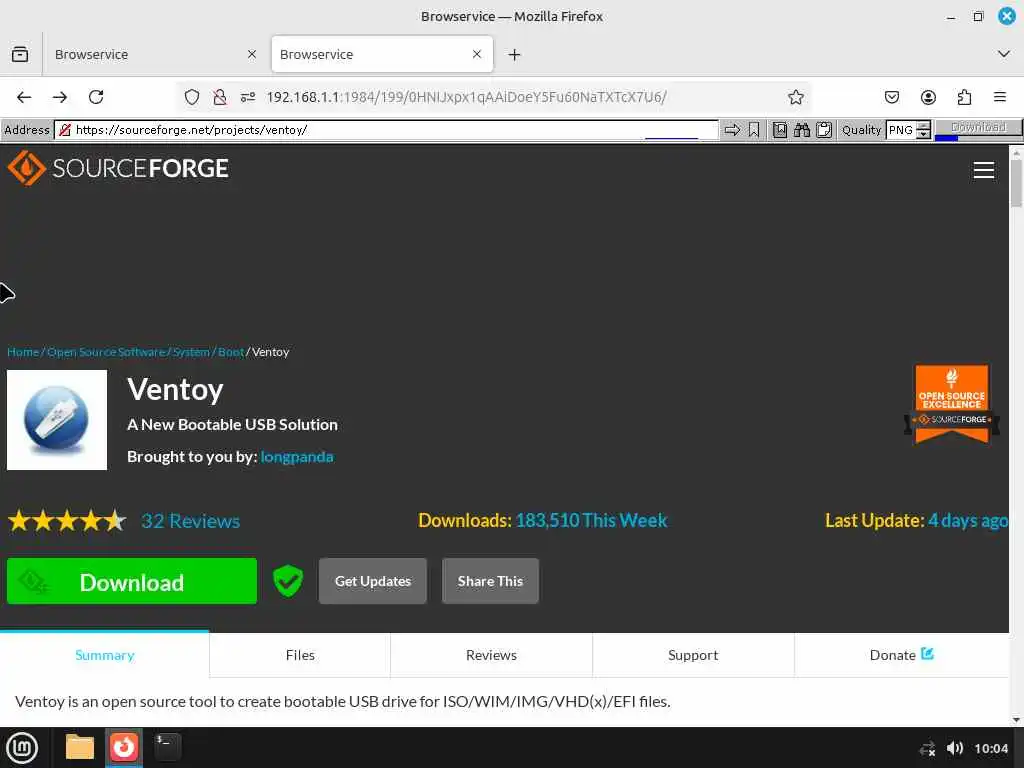Decrease Quality with the spinner down arrow
Screen dimensions: 1024x768
click(923, 134)
